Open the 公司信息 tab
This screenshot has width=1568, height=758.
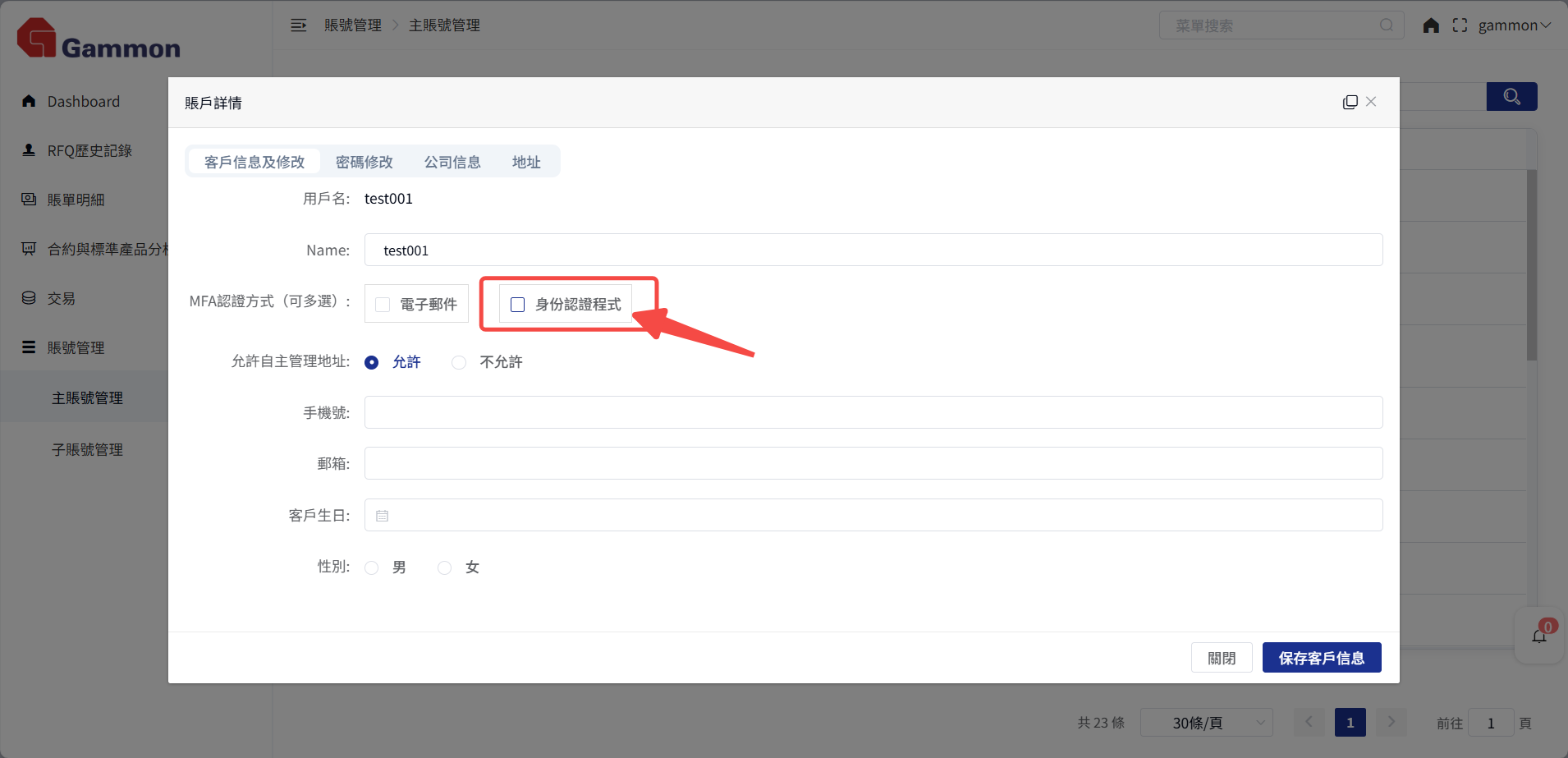pos(452,162)
